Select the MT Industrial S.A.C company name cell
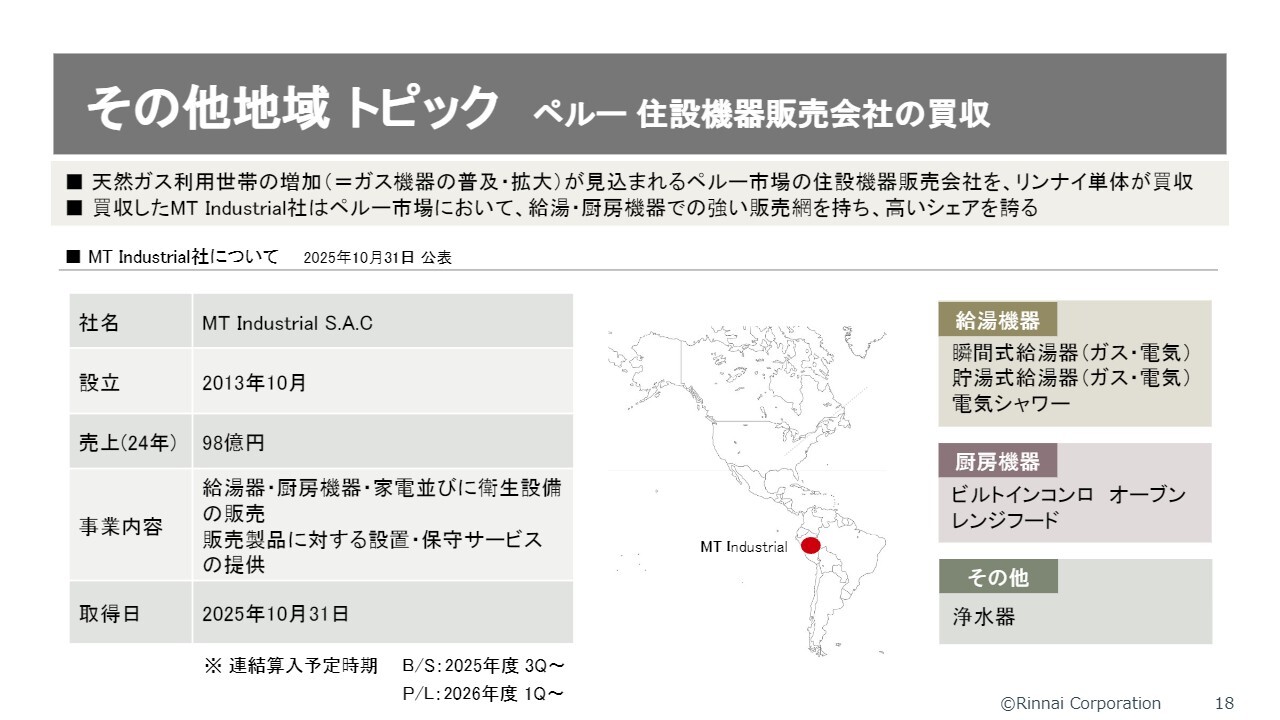 point(287,323)
